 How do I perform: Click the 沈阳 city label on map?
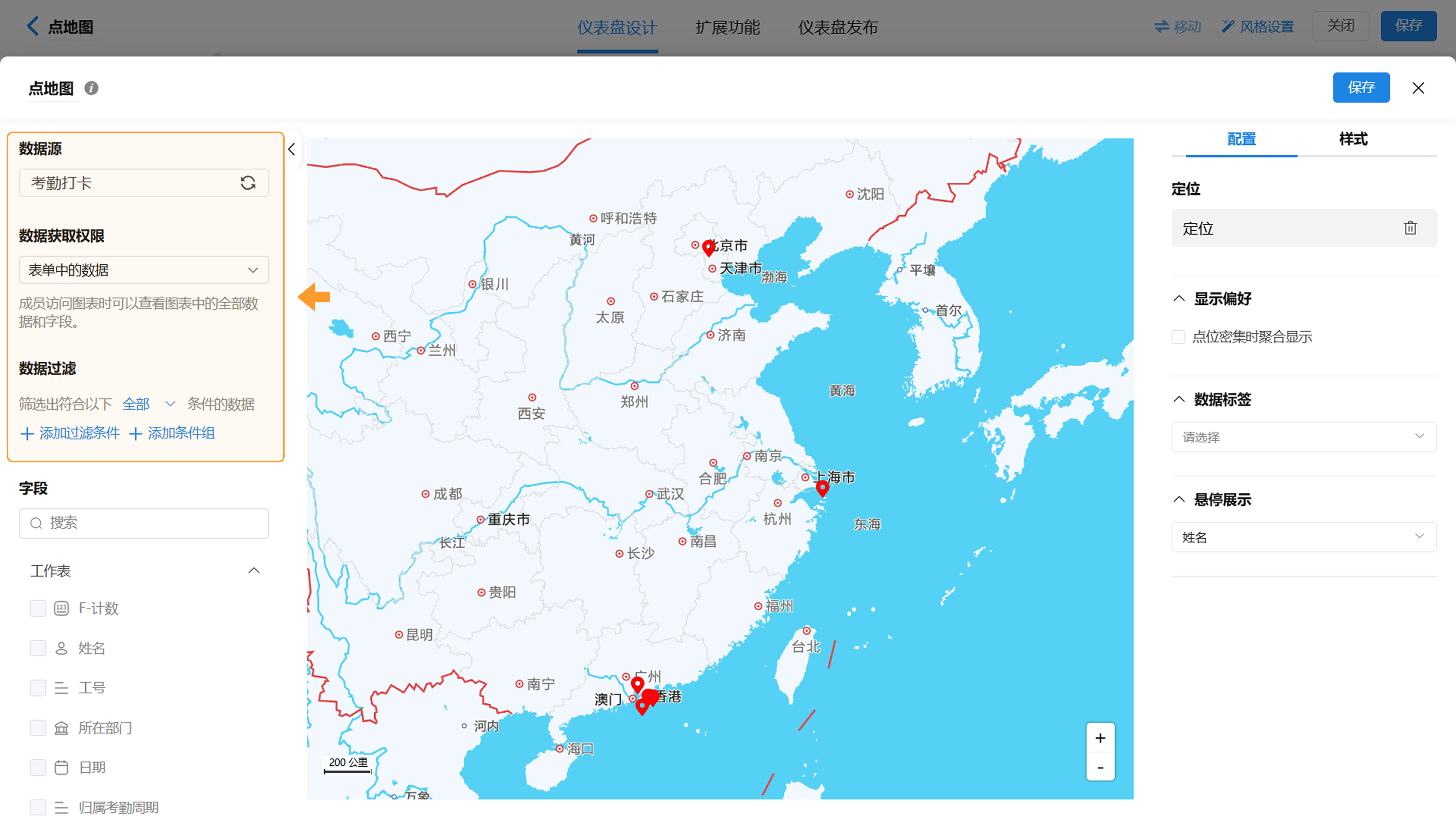coord(870,194)
